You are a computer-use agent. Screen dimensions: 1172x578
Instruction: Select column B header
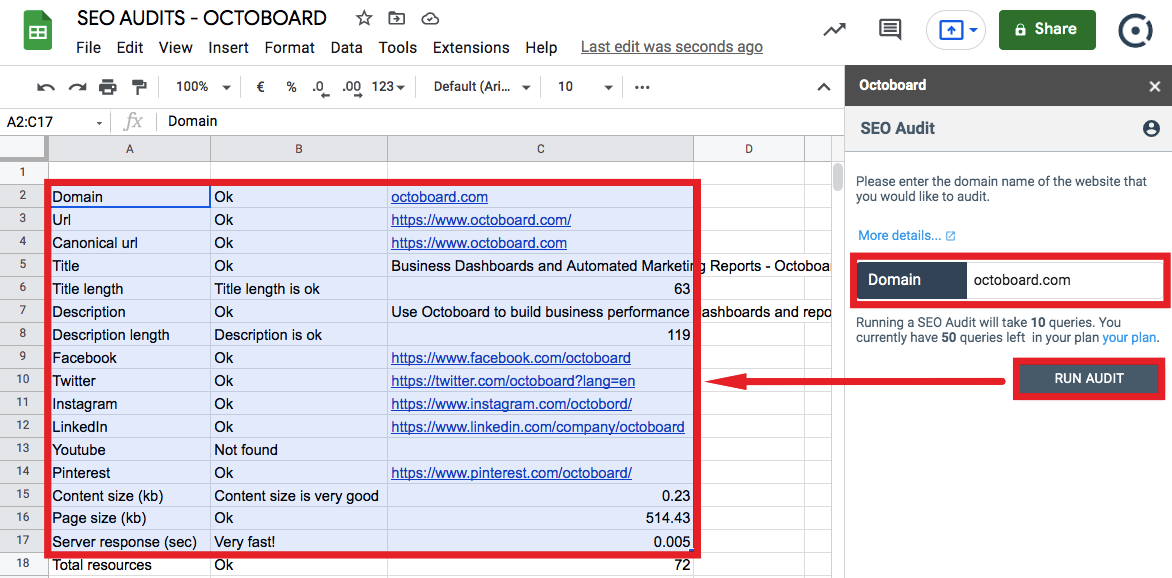(298, 150)
